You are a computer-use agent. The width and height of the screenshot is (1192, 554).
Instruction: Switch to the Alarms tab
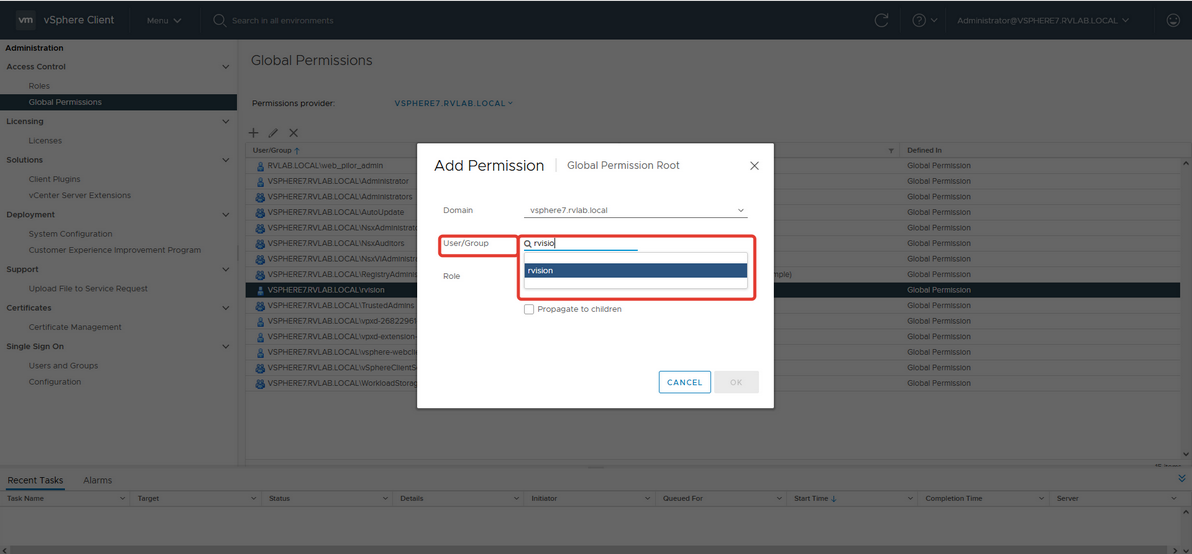coord(97,480)
